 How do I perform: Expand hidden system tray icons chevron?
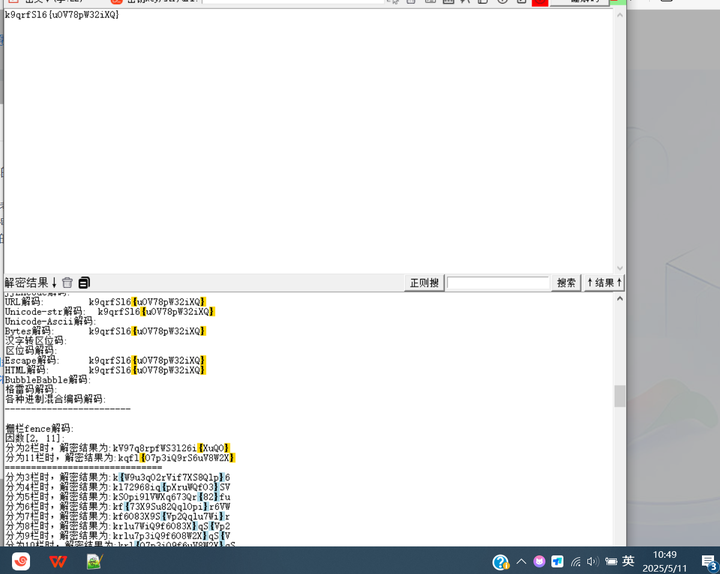(x=521, y=561)
